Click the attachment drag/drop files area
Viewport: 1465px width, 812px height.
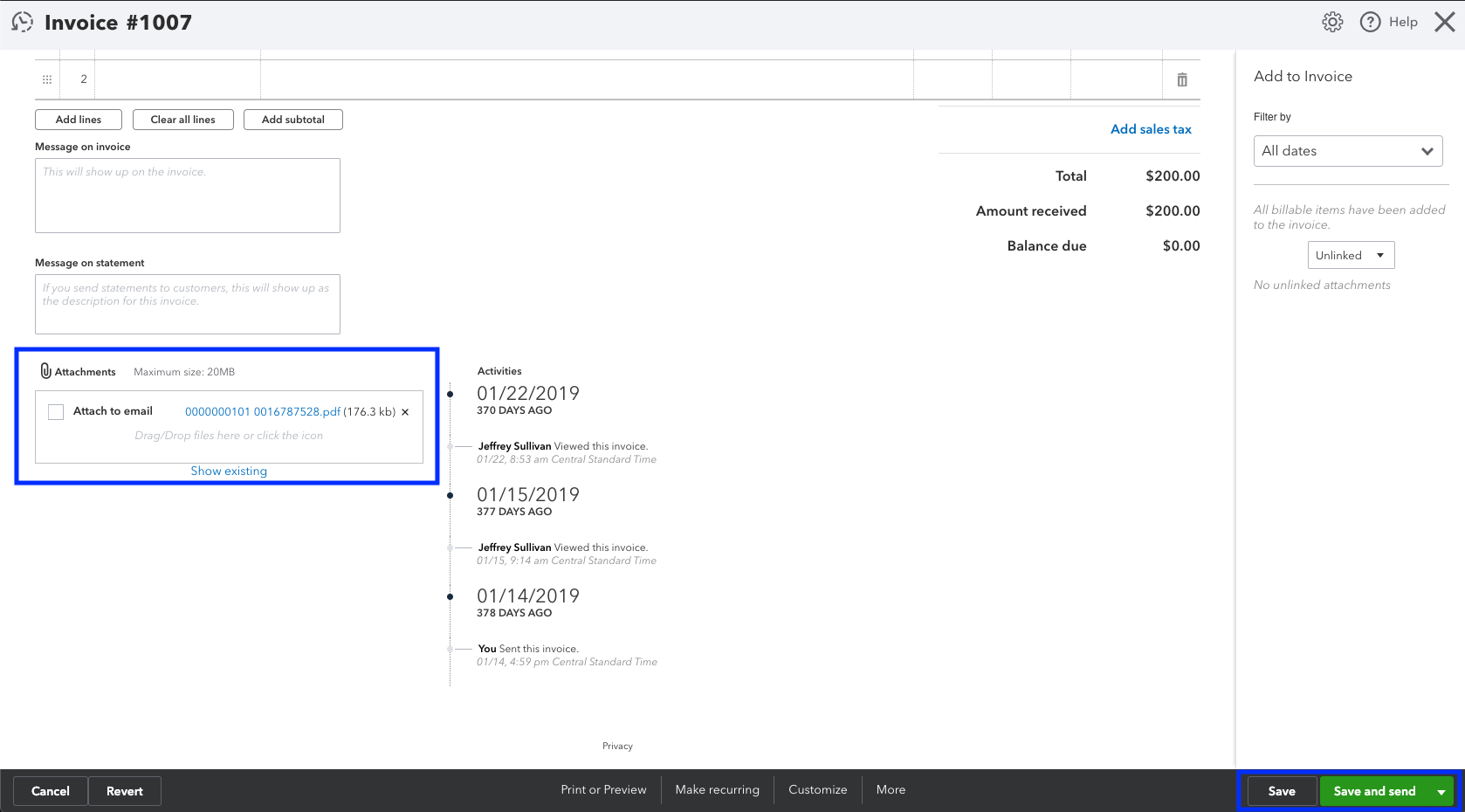coord(229,436)
